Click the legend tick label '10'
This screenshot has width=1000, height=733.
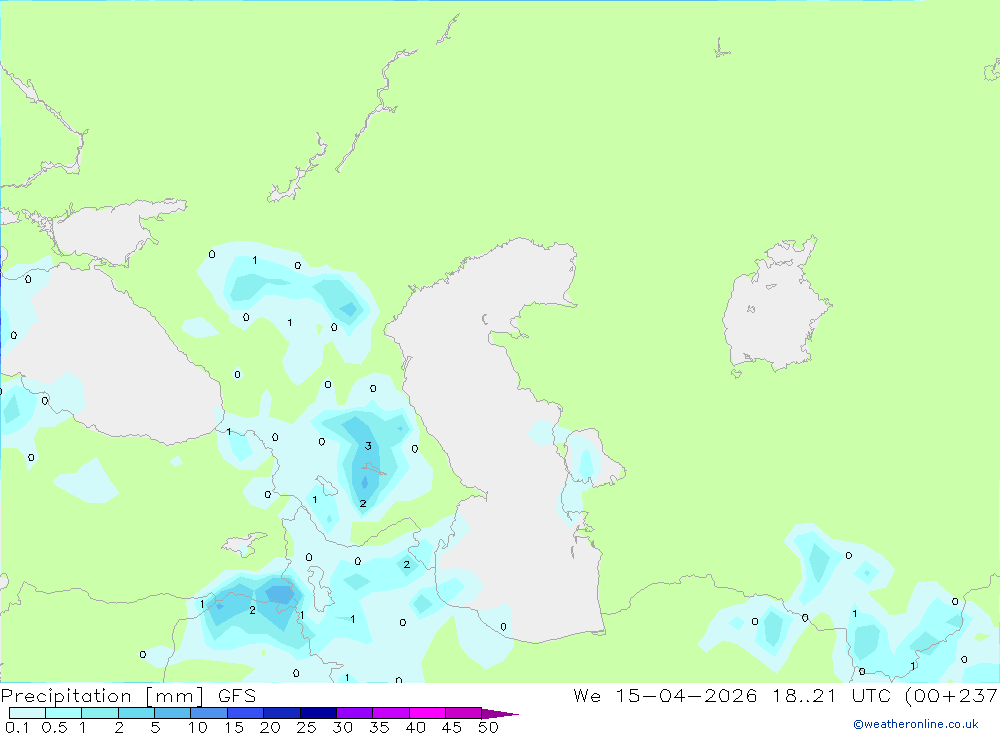click(x=198, y=727)
